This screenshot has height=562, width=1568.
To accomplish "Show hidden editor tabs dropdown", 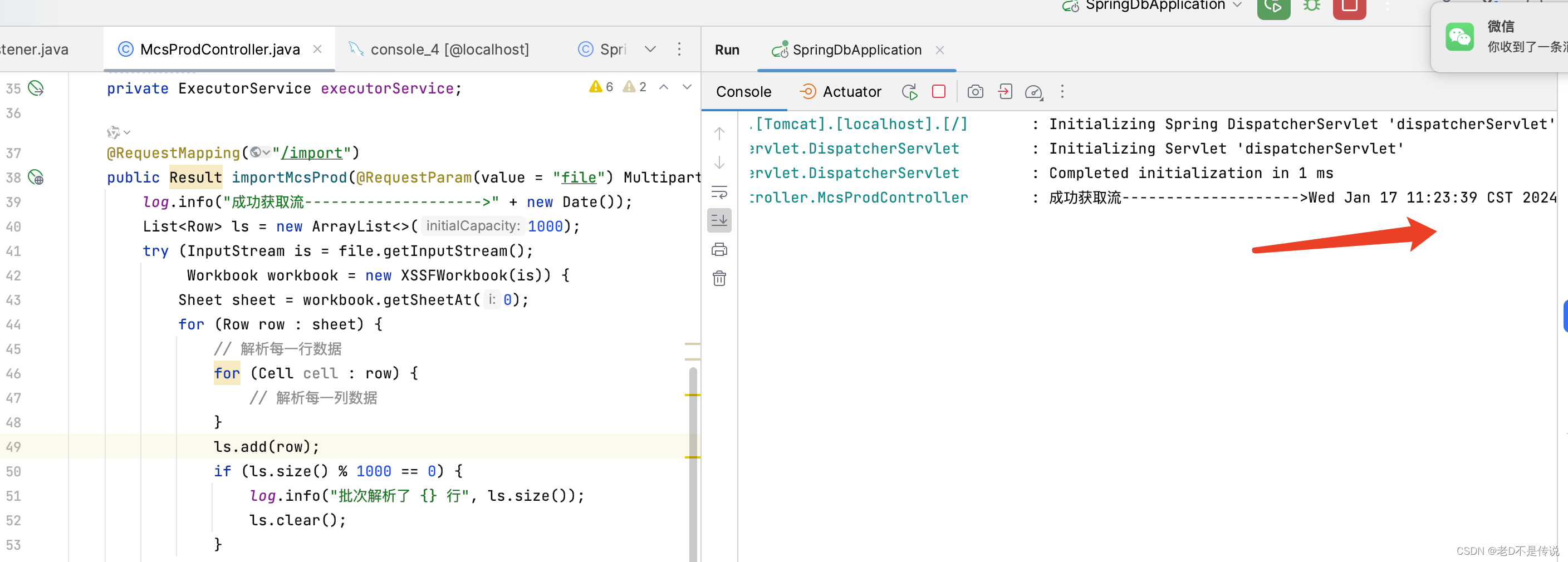I will tap(650, 50).
